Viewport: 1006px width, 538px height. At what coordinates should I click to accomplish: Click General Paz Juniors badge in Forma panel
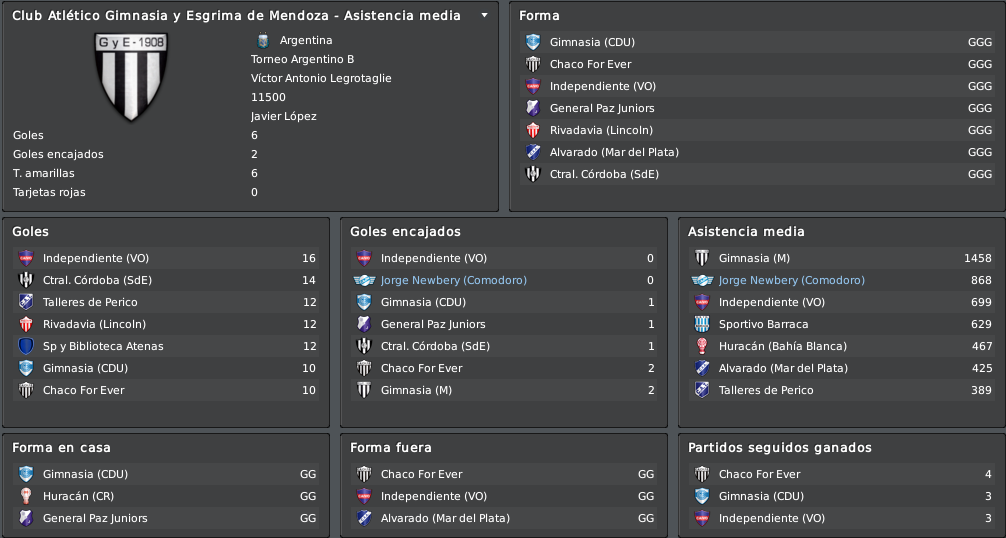coord(533,108)
